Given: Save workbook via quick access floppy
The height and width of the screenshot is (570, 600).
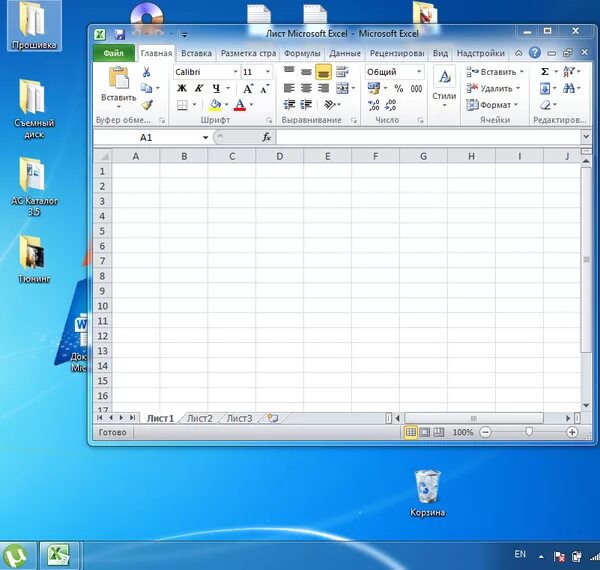Looking at the screenshot, I should pos(120,34).
